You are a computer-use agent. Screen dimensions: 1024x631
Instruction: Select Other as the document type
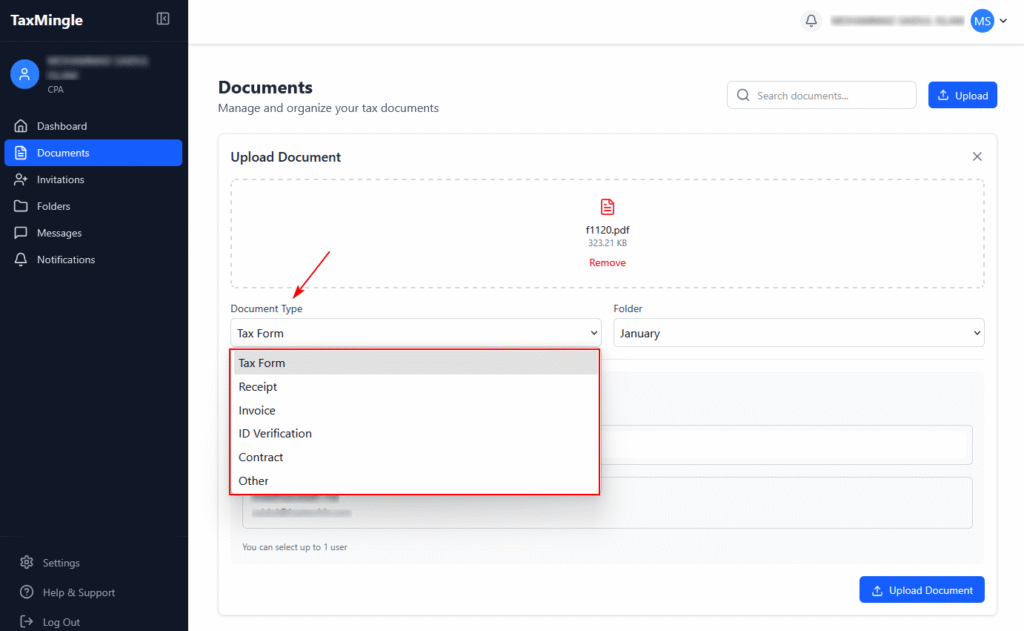point(254,481)
